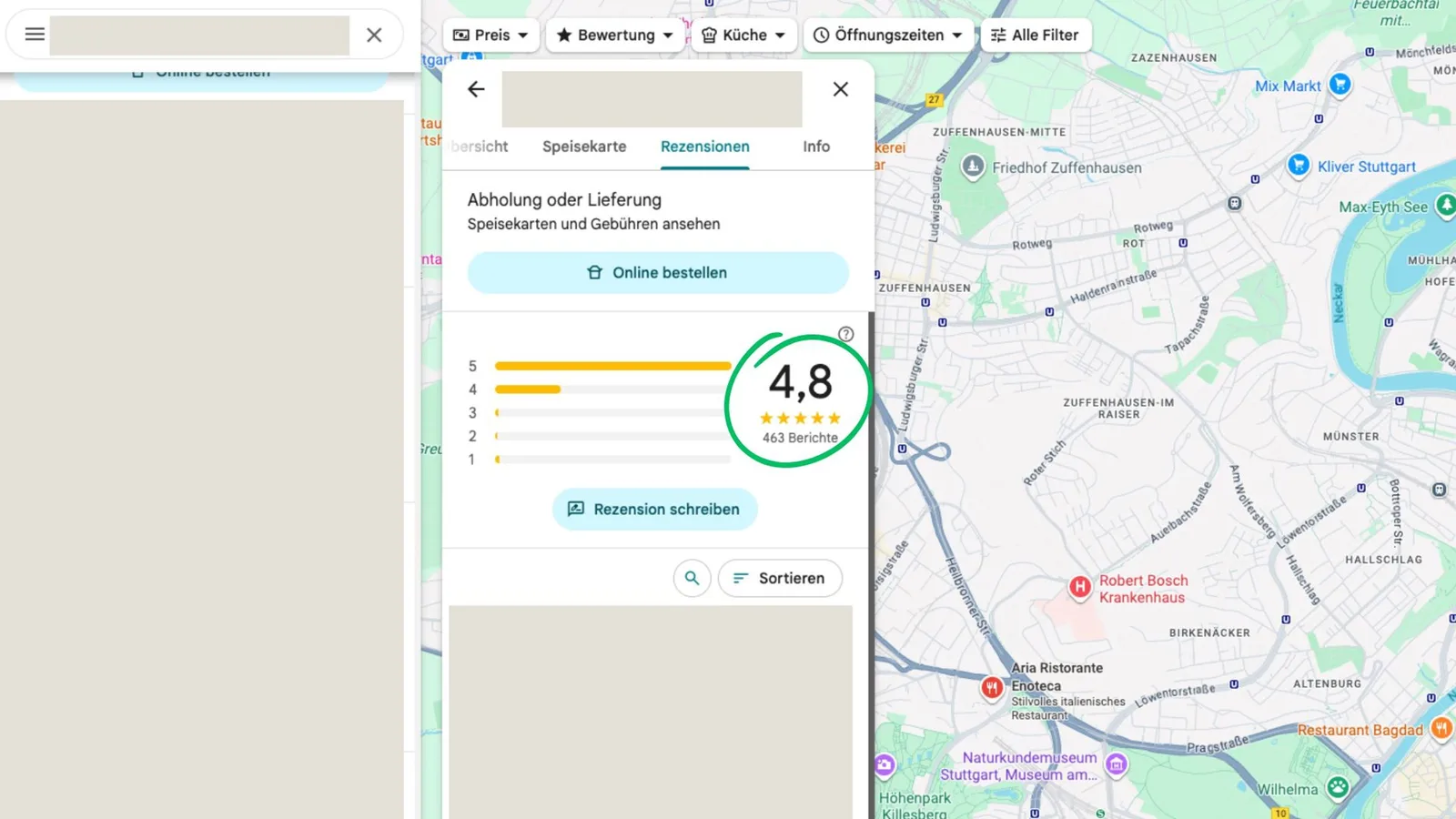This screenshot has height=819, width=1456.
Task: Click the 4-star rating bar
Action: [x=612, y=389]
